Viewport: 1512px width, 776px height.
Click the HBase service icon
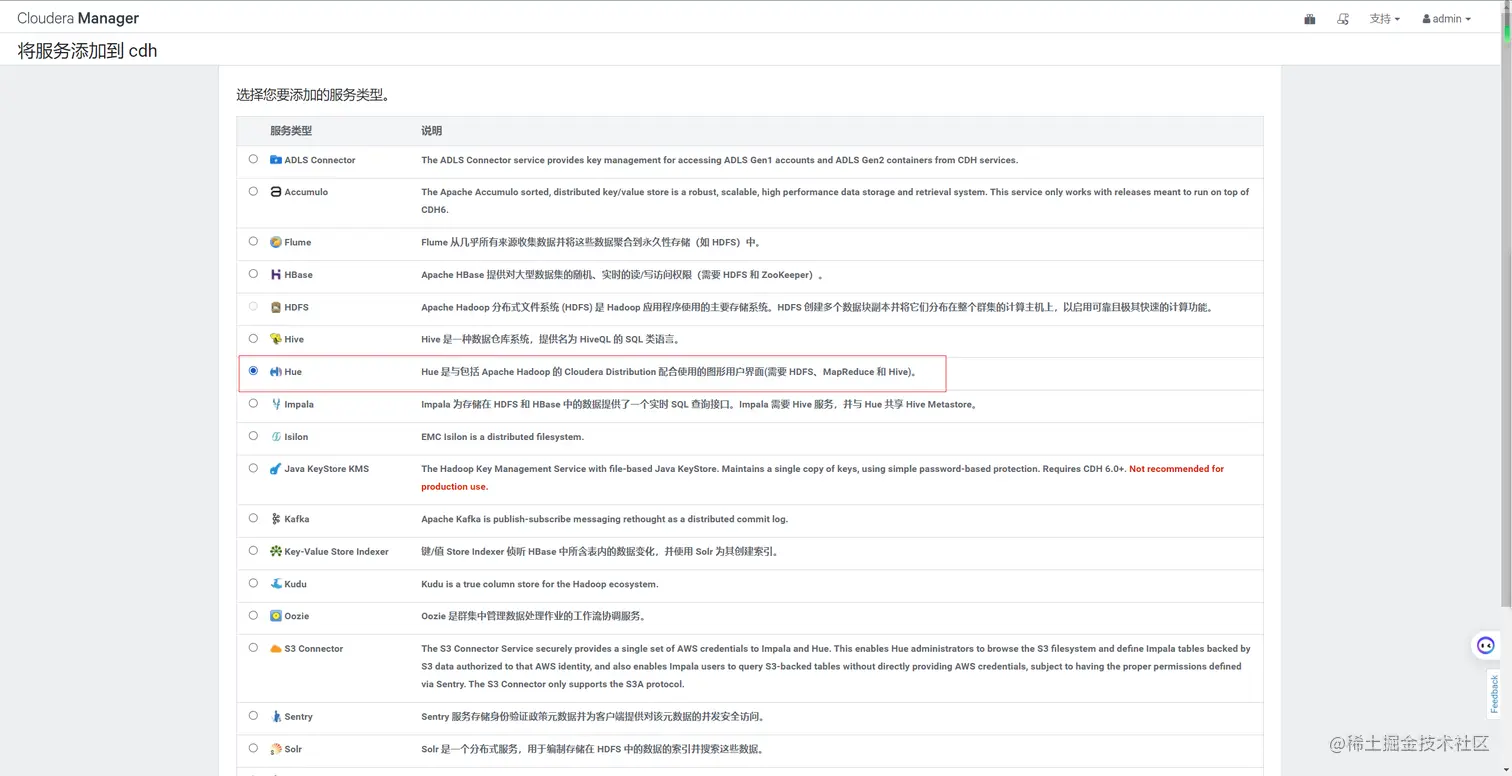point(276,274)
